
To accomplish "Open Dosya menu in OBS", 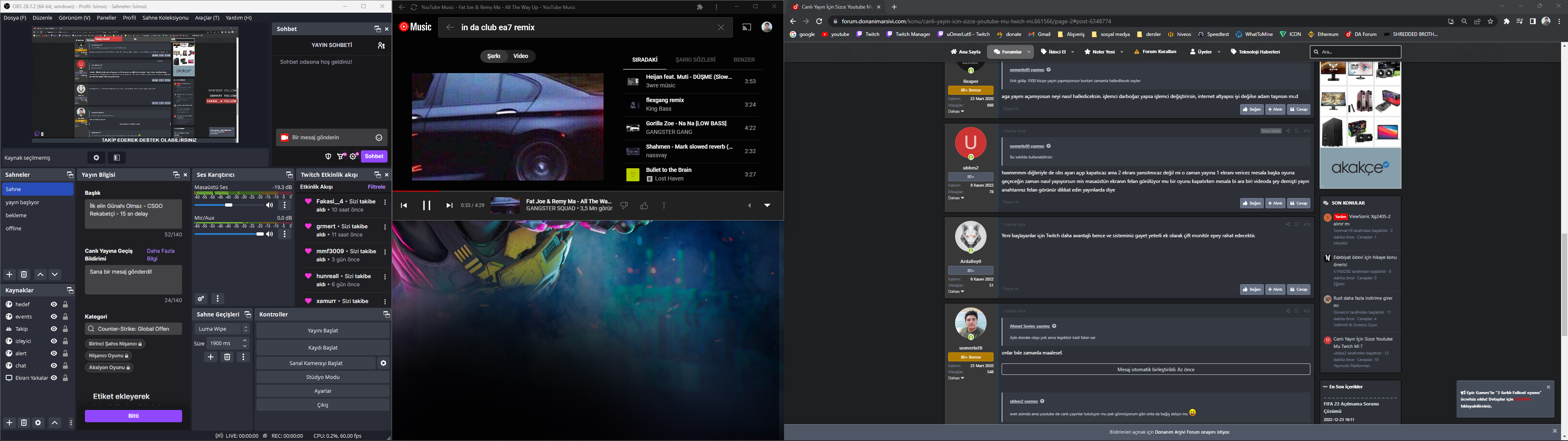I will pos(15,18).
